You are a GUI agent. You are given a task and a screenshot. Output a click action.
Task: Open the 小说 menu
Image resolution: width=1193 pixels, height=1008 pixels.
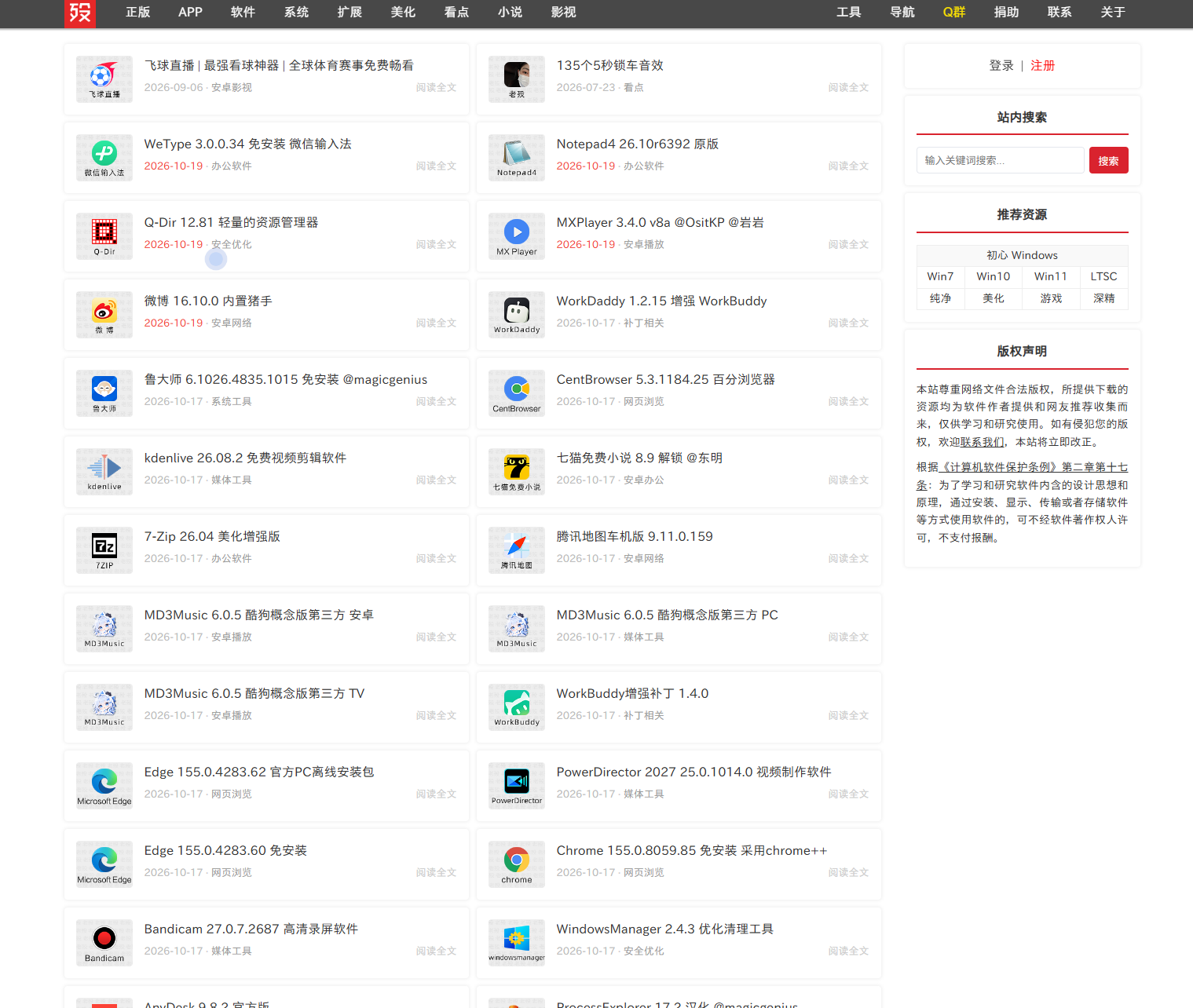pyautogui.click(x=511, y=13)
